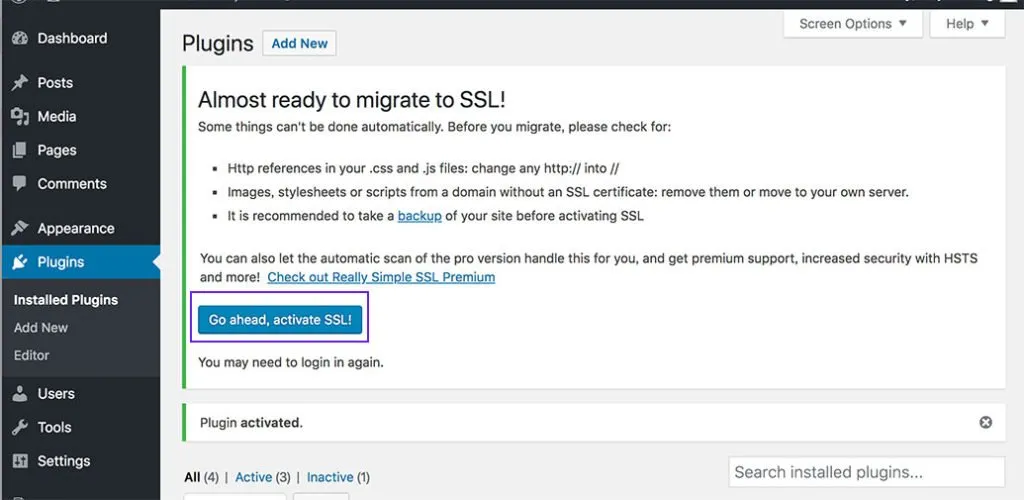The height and width of the screenshot is (500, 1024).
Task: Click the Plugins plug icon
Action: tap(20, 262)
